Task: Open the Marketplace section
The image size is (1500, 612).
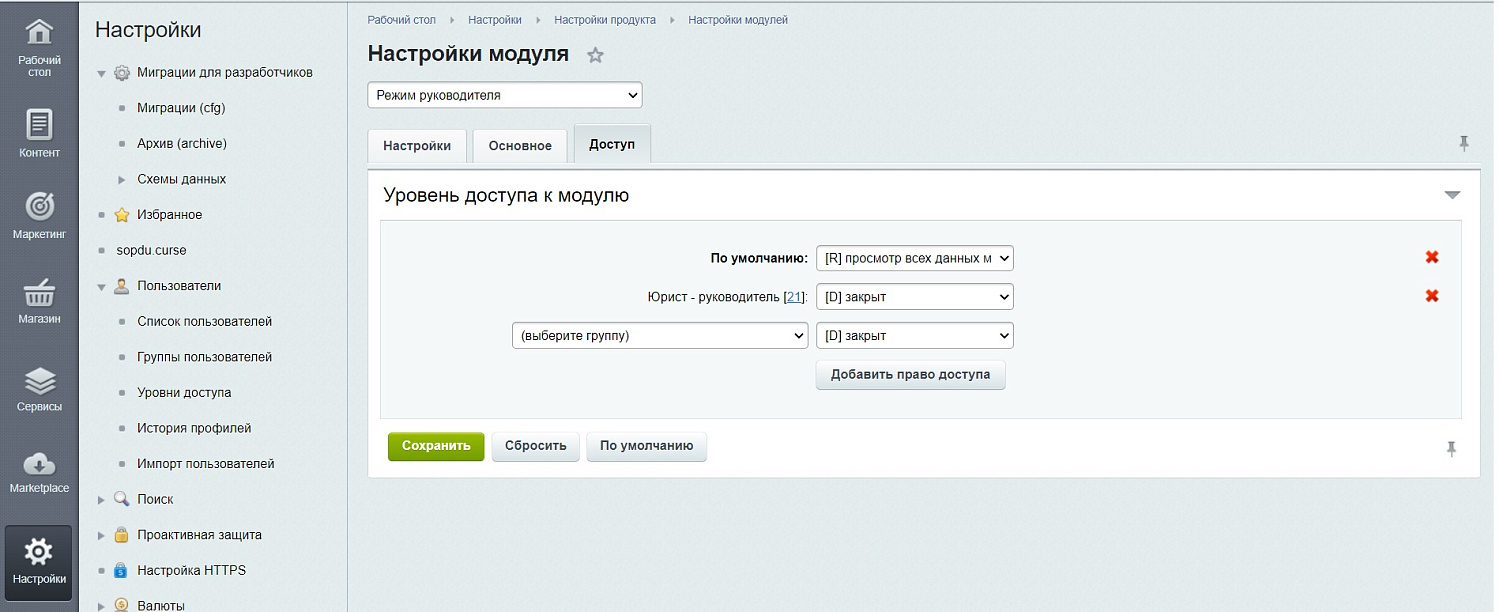Action: click(39, 470)
